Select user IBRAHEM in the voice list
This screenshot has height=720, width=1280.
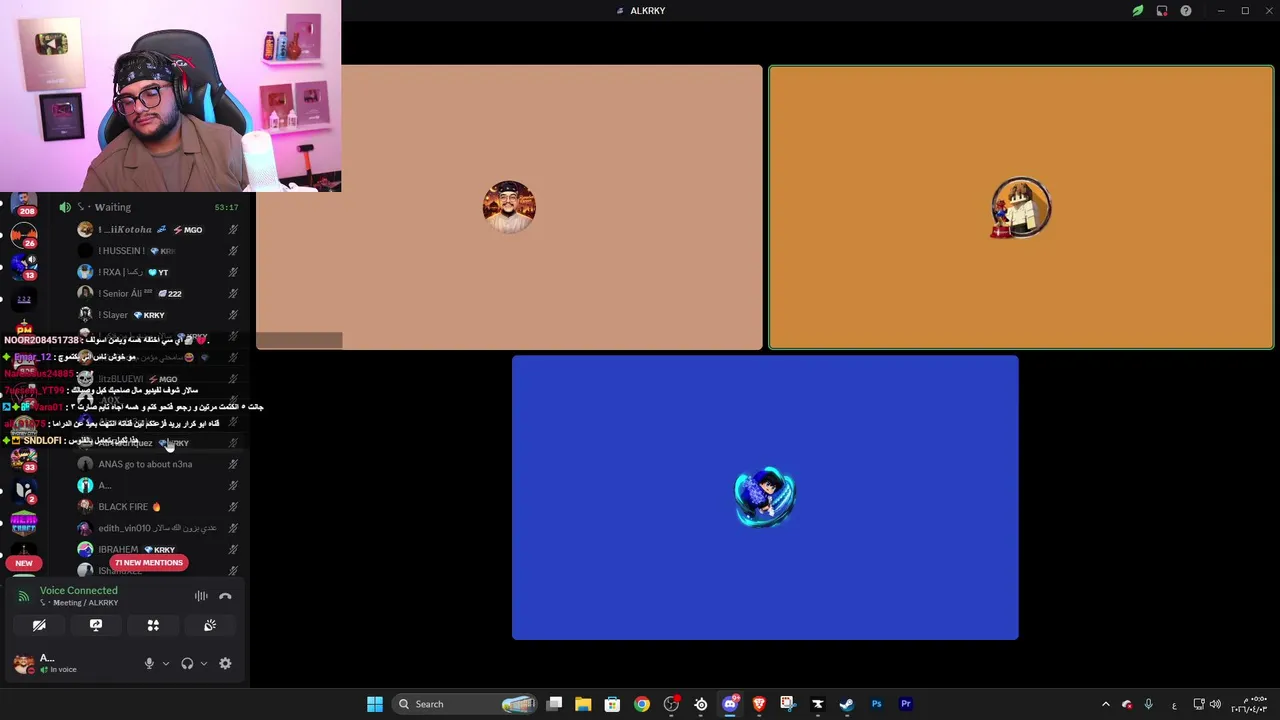coord(157,549)
